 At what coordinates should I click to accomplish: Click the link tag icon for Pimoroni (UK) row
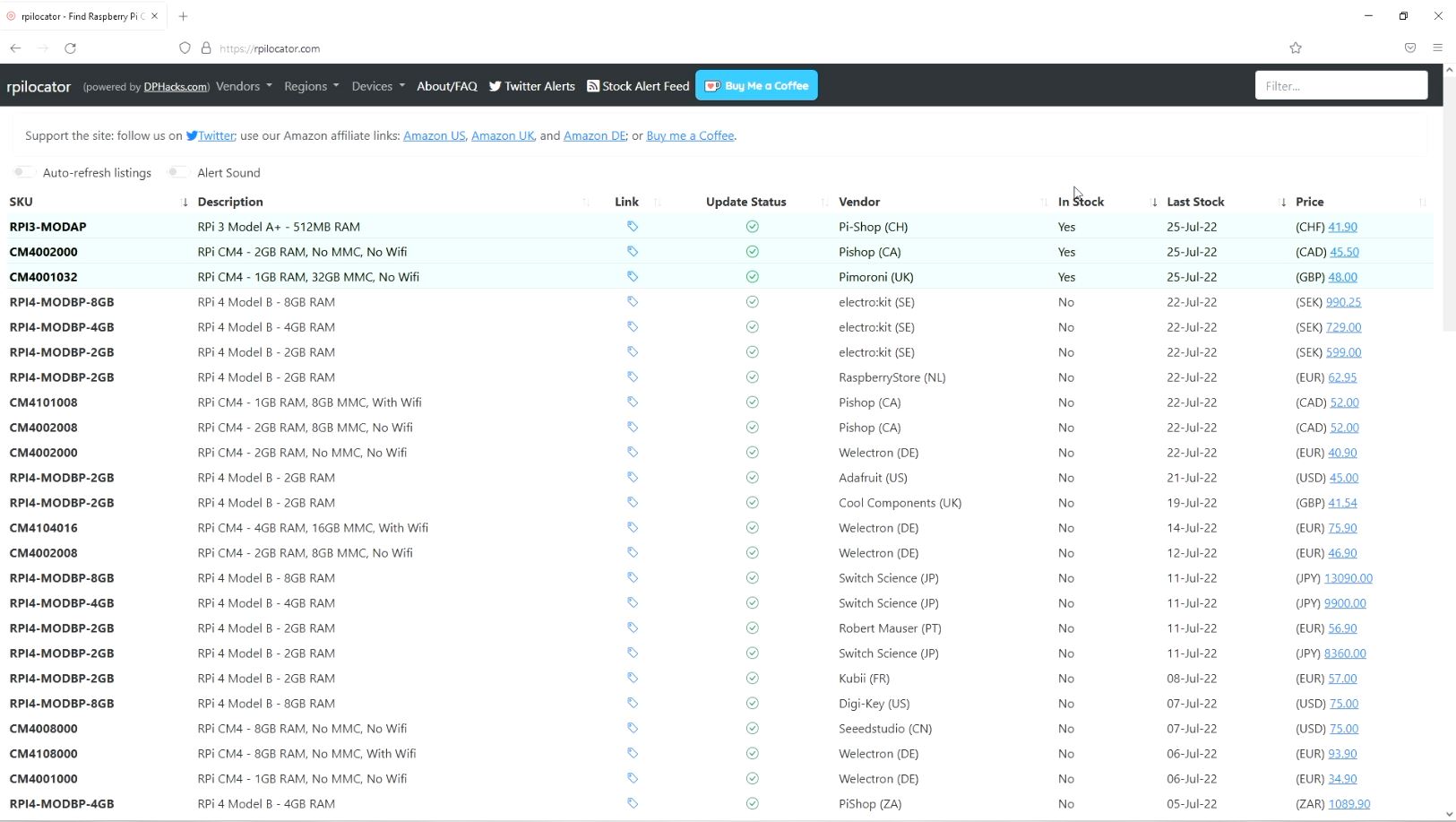(632, 277)
